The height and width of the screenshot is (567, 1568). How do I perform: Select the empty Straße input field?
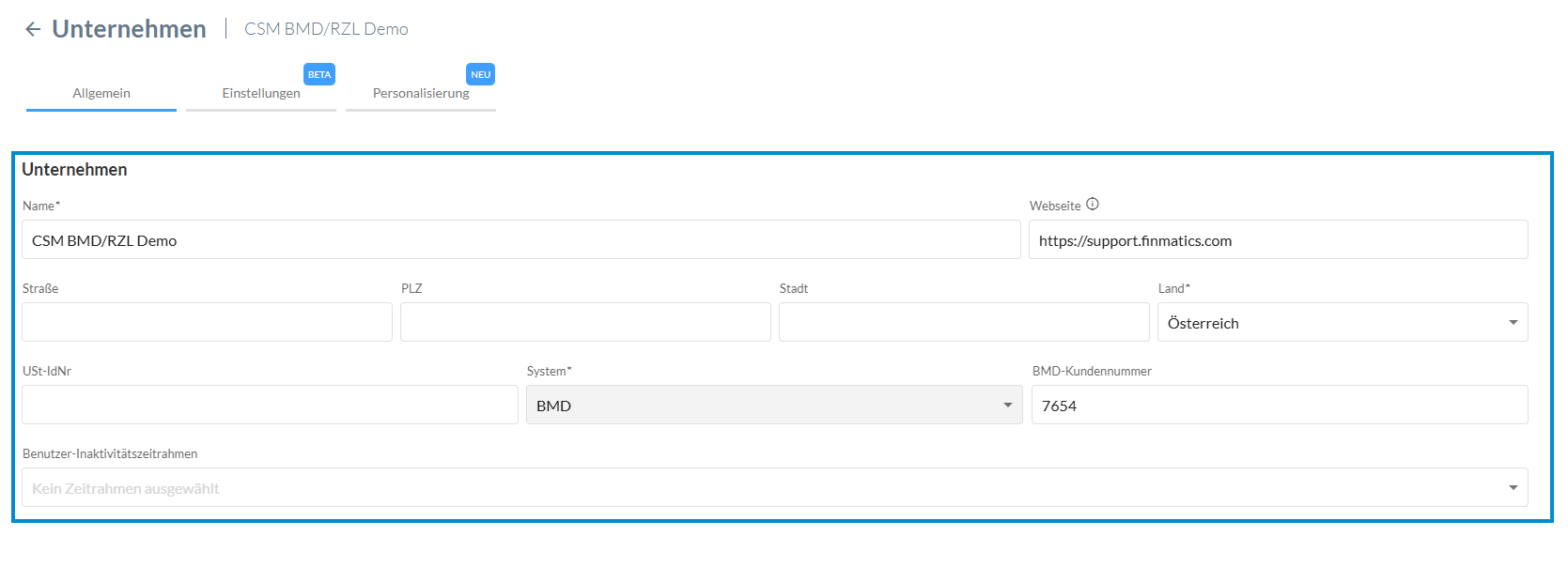207,323
